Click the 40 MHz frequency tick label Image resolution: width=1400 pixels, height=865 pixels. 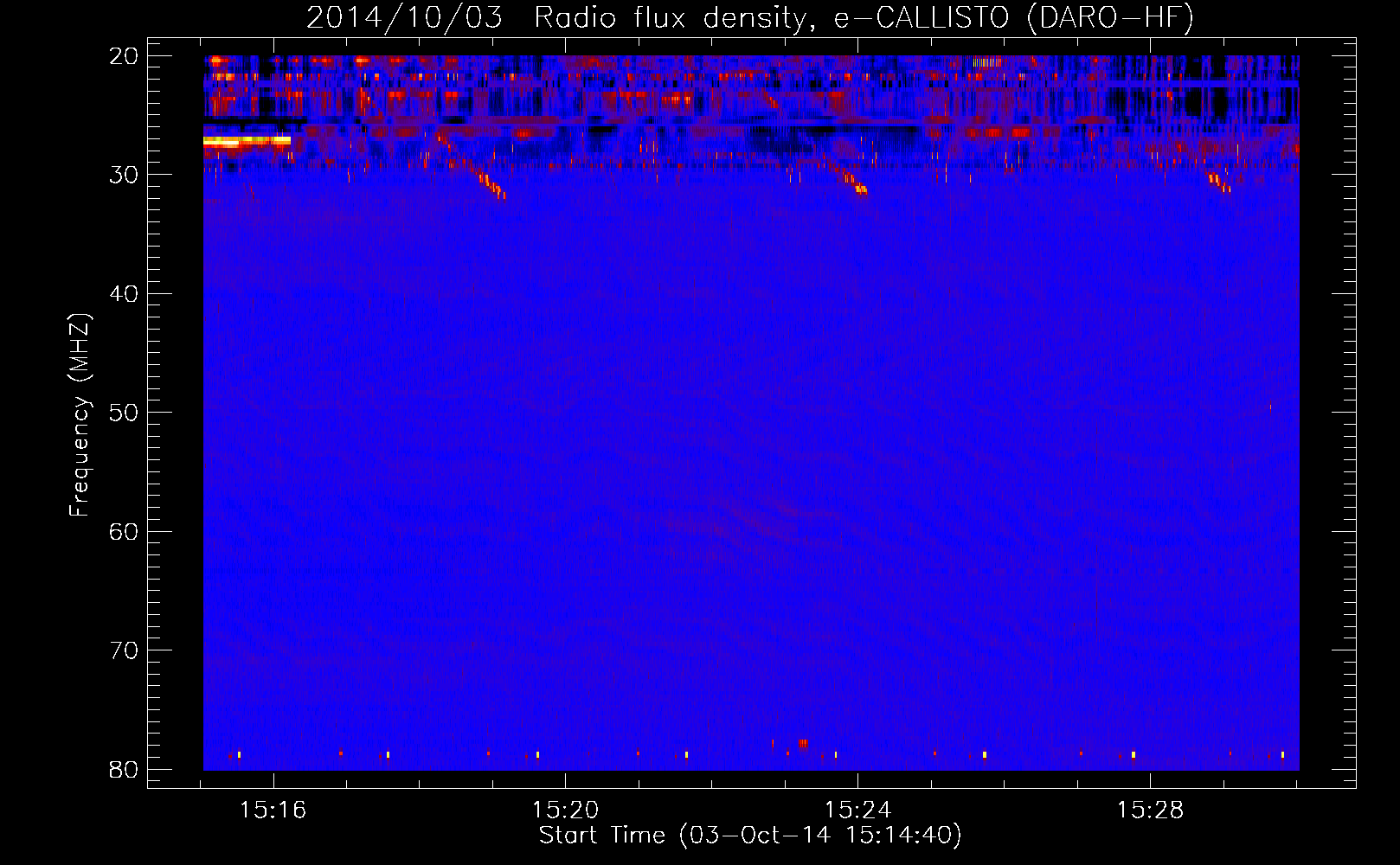coord(125,294)
